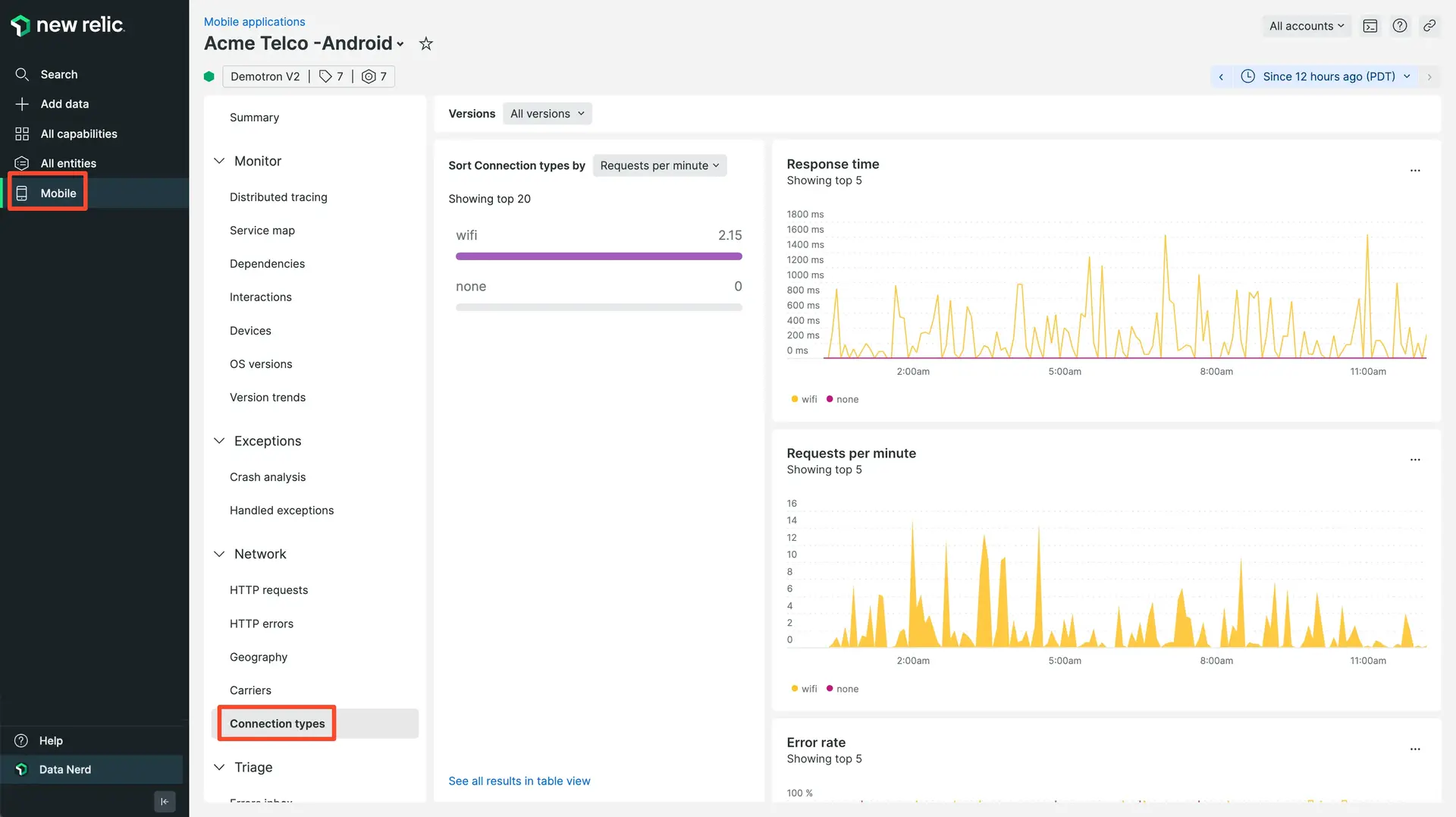Open HTTP errors in the sidebar
Viewport: 1456px width, 817px height.
click(262, 624)
